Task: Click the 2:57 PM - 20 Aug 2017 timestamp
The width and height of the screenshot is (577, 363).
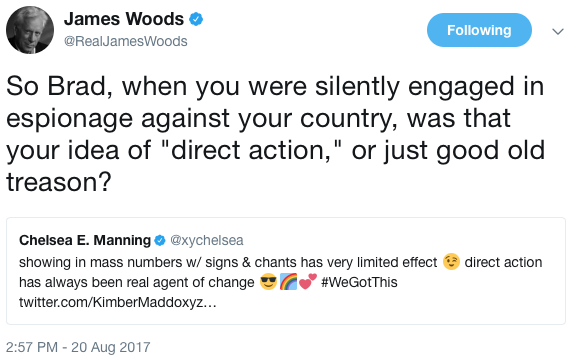Action: [x=78, y=347]
